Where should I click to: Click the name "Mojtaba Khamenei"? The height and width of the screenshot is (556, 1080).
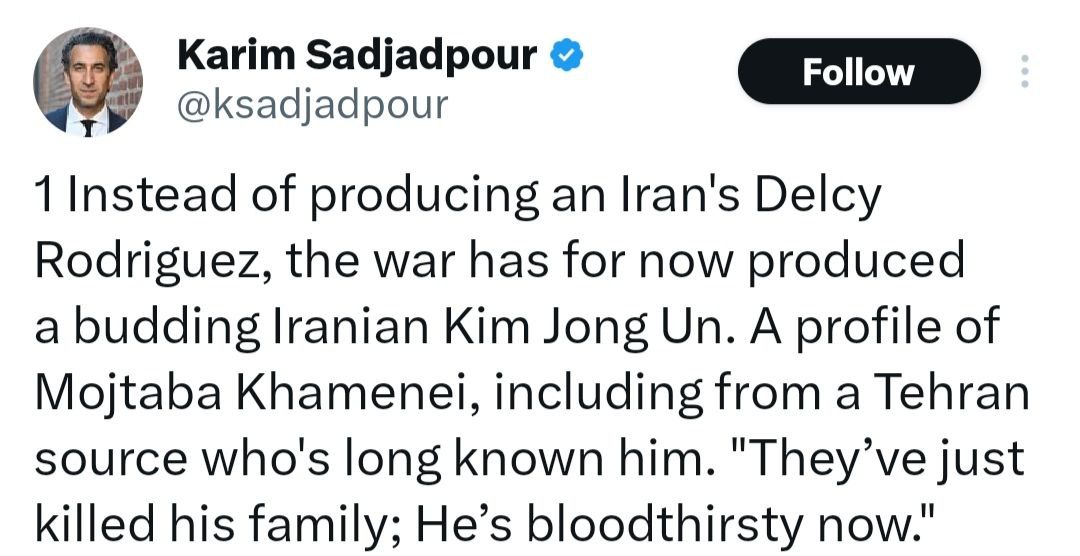pos(260,394)
